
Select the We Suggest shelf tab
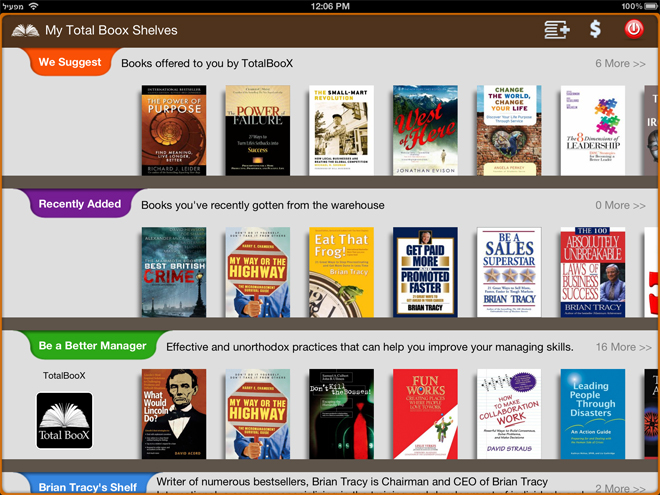click(70, 62)
